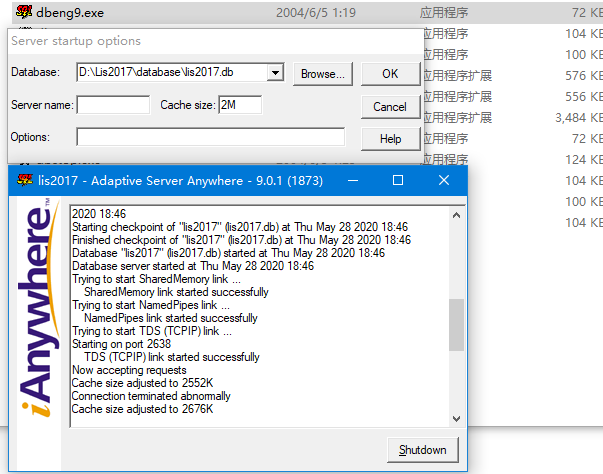Confirm startup options with OK
The height and width of the screenshot is (474, 603).
tap(390, 74)
